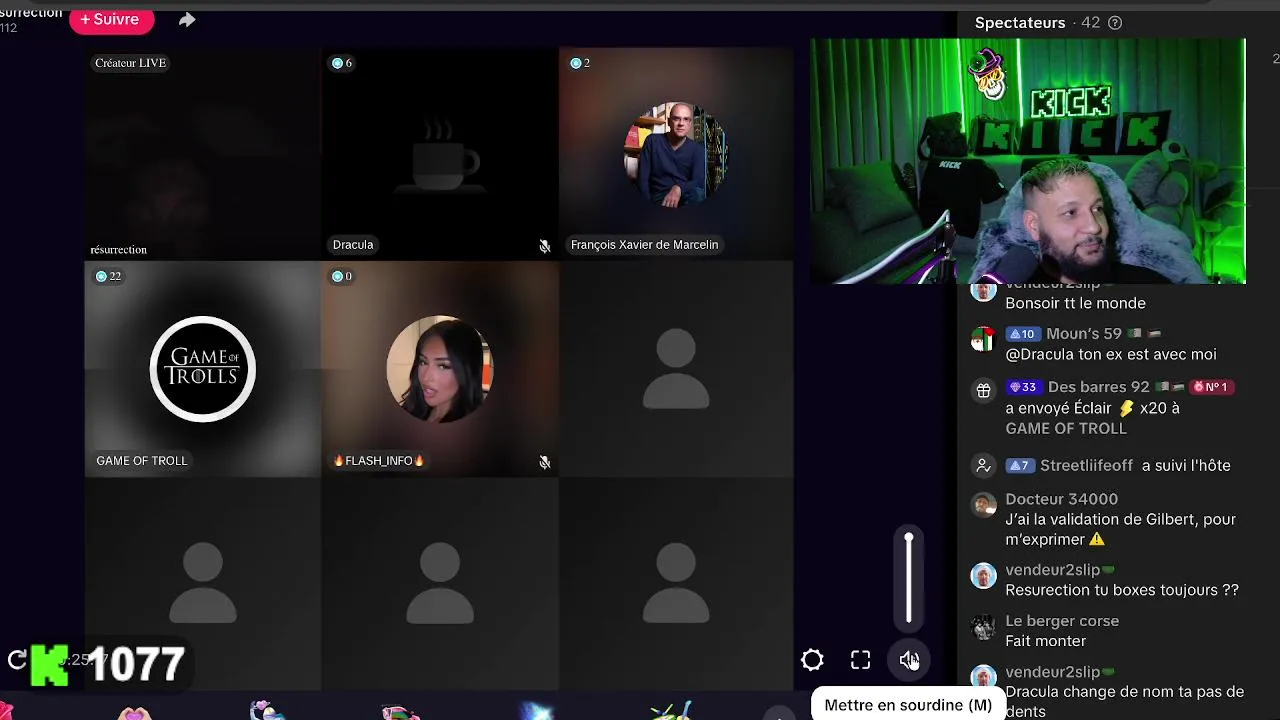
Task: Click the coin count 6 on Dracula's tile
Action: (x=342, y=63)
